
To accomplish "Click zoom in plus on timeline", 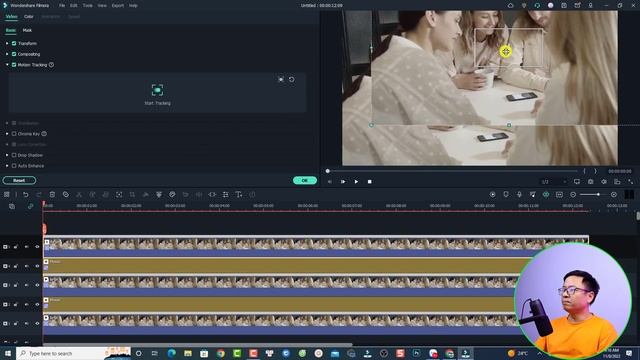I will point(614,195).
